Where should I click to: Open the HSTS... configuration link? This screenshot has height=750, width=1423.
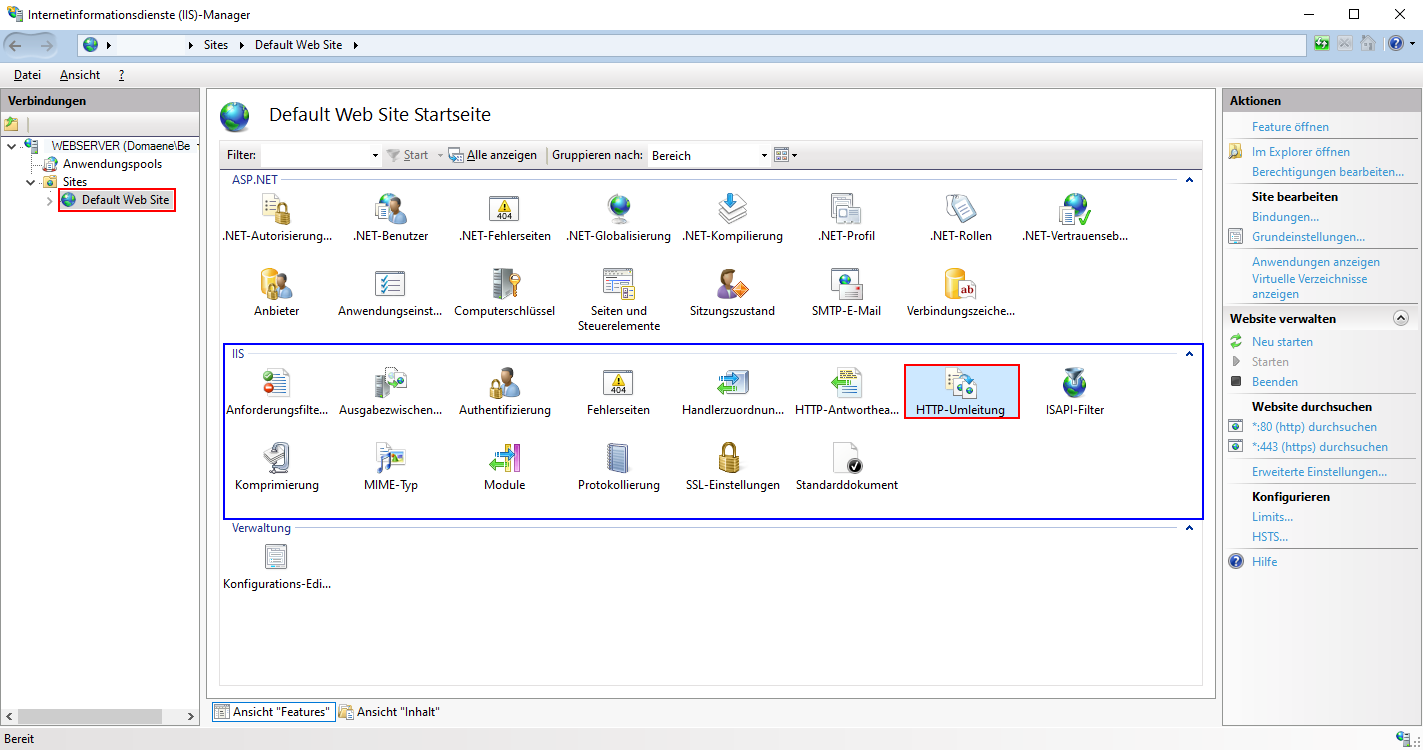pyautogui.click(x=1270, y=537)
